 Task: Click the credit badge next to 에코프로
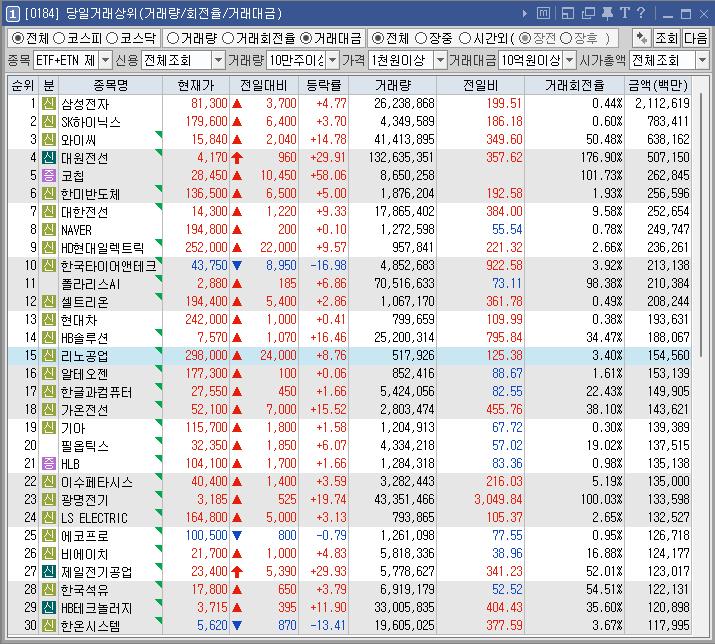(x=49, y=535)
